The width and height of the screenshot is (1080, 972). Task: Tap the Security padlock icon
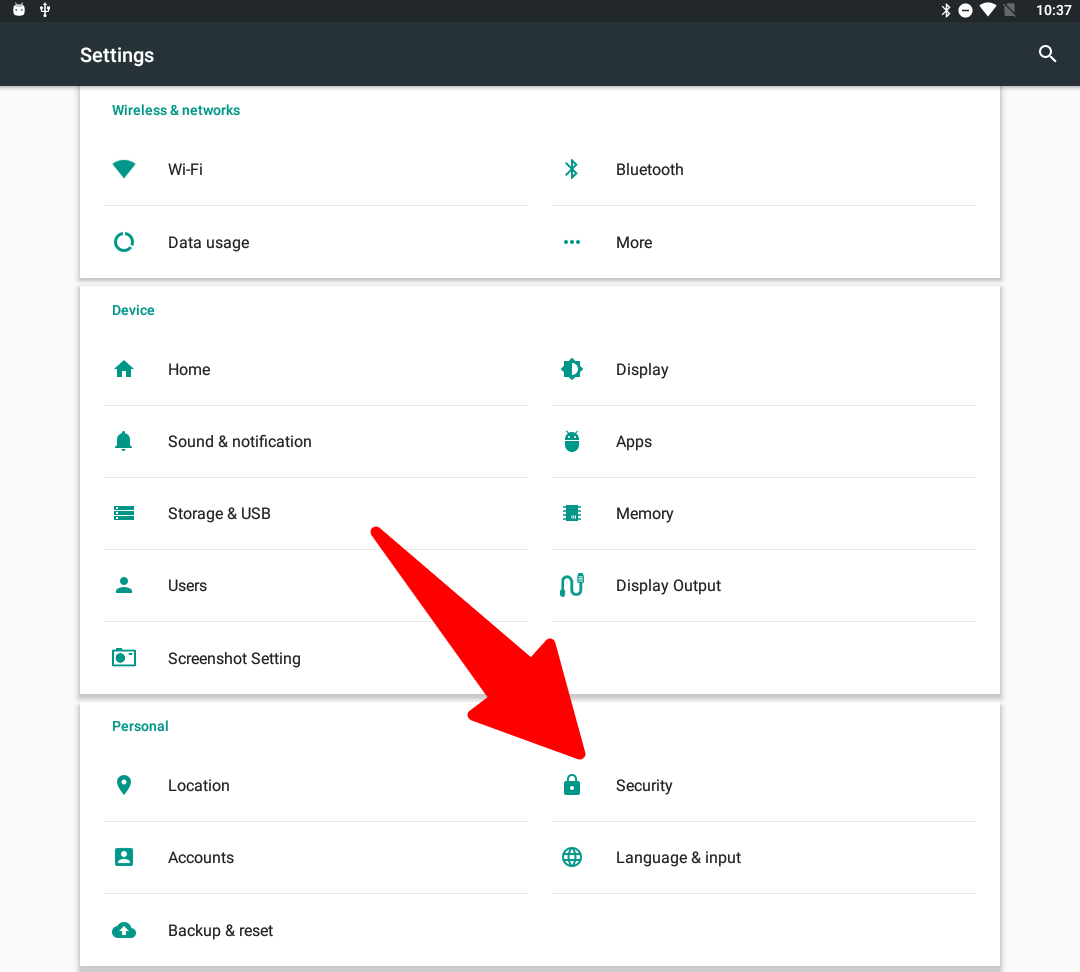[572, 785]
